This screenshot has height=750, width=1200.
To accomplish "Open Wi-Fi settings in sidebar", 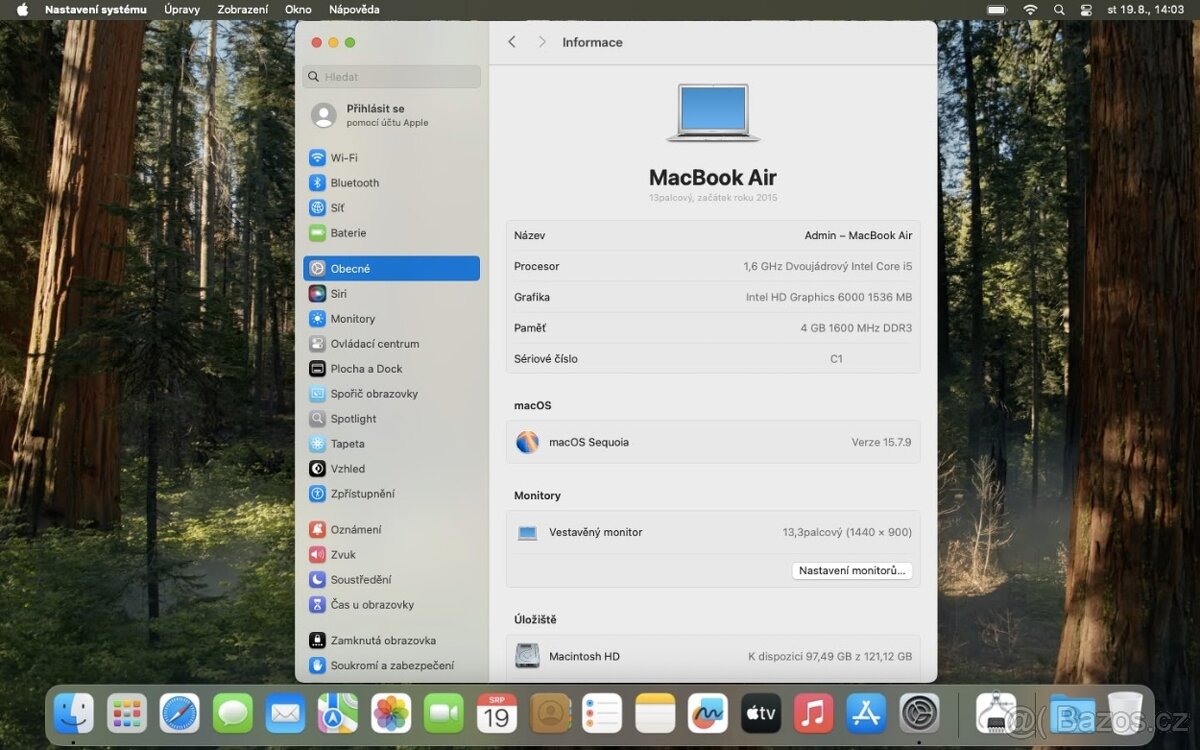I will pyautogui.click(x=391, y=158).
